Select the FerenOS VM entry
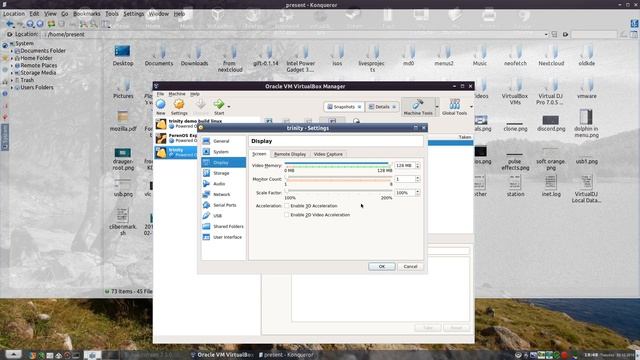This screenshot has width=640, height=360. 177,138
